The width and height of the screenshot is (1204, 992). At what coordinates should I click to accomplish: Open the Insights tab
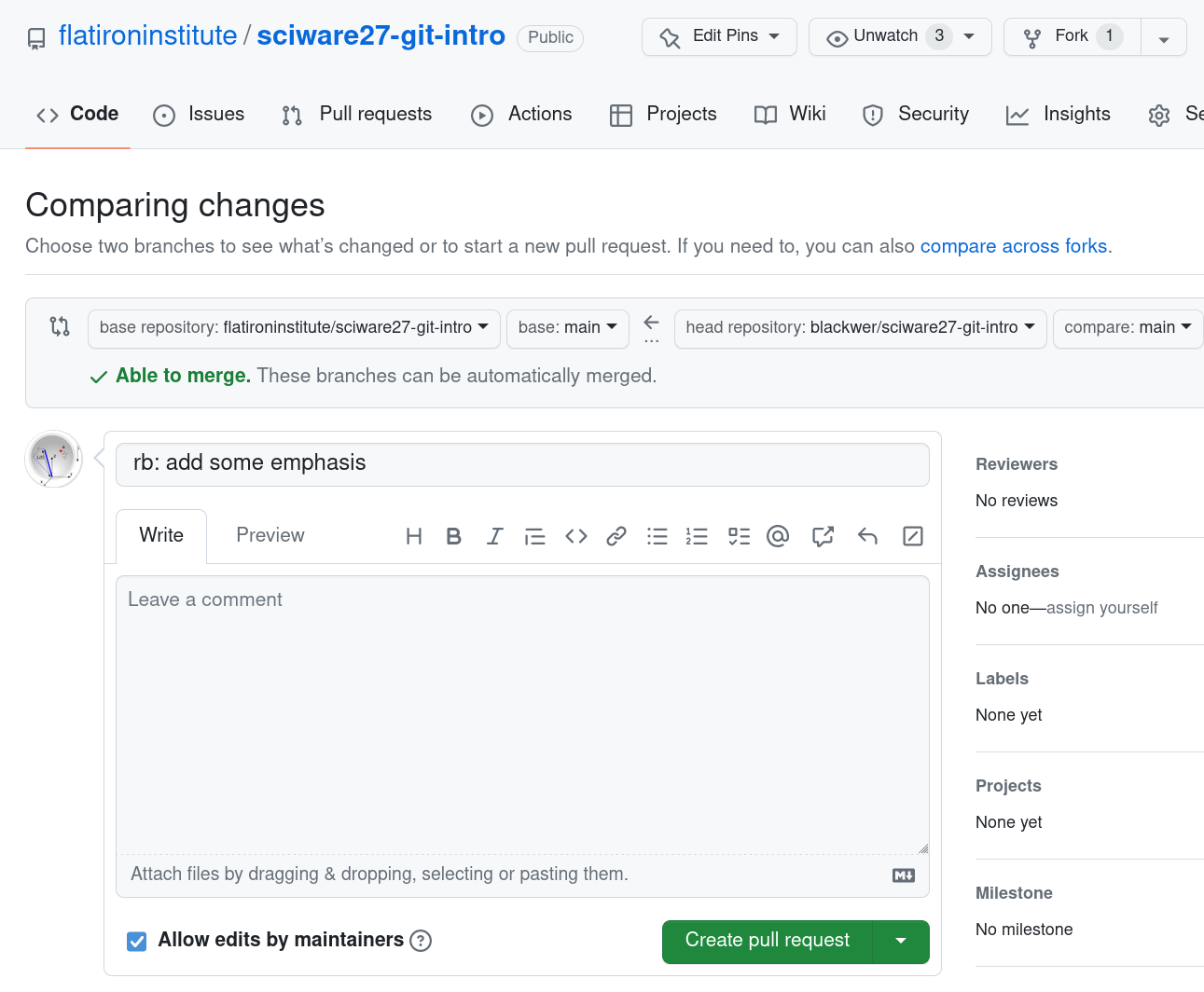[1059, 115]
